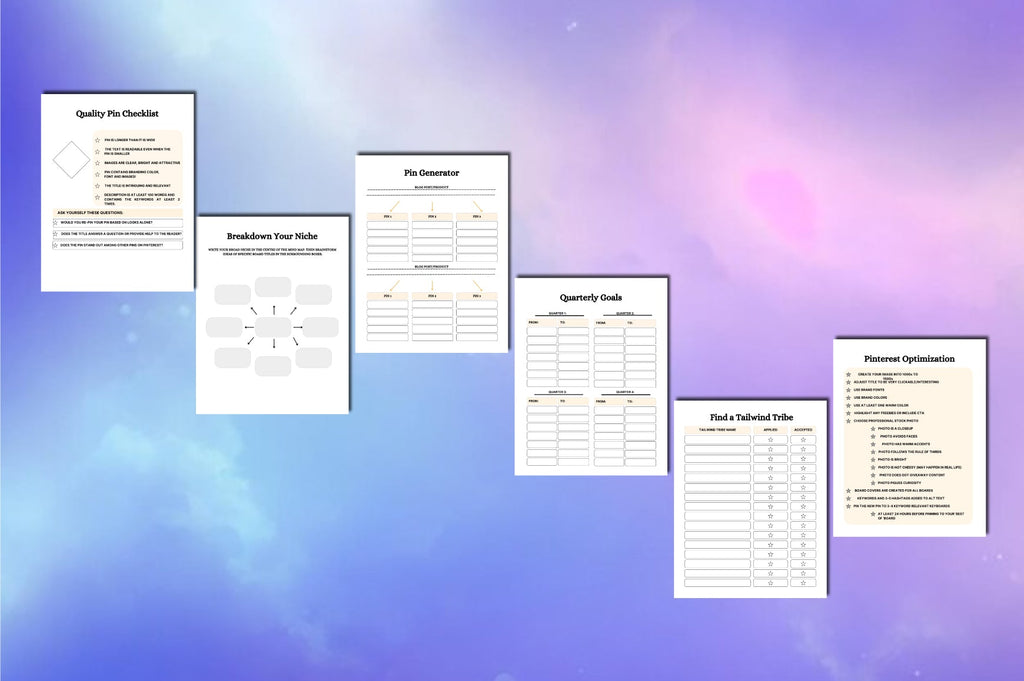
Task: Click 'The text is readable even when the pin is smaller'
Action: tap(137, 151)
